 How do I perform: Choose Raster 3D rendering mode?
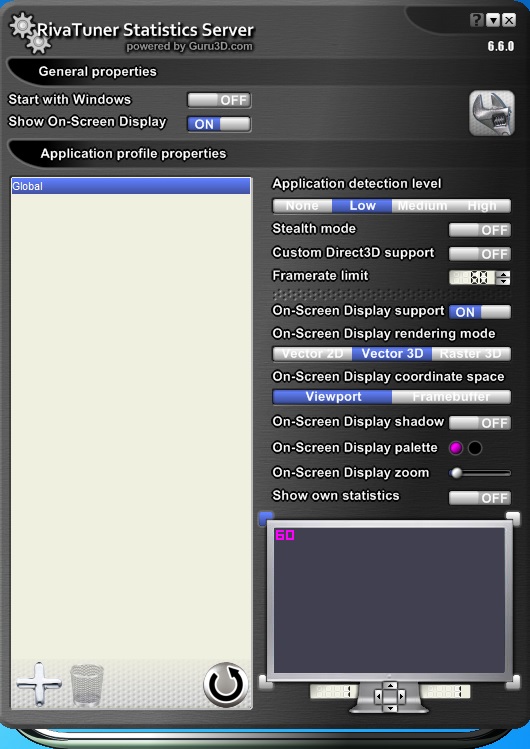point(471,354)
